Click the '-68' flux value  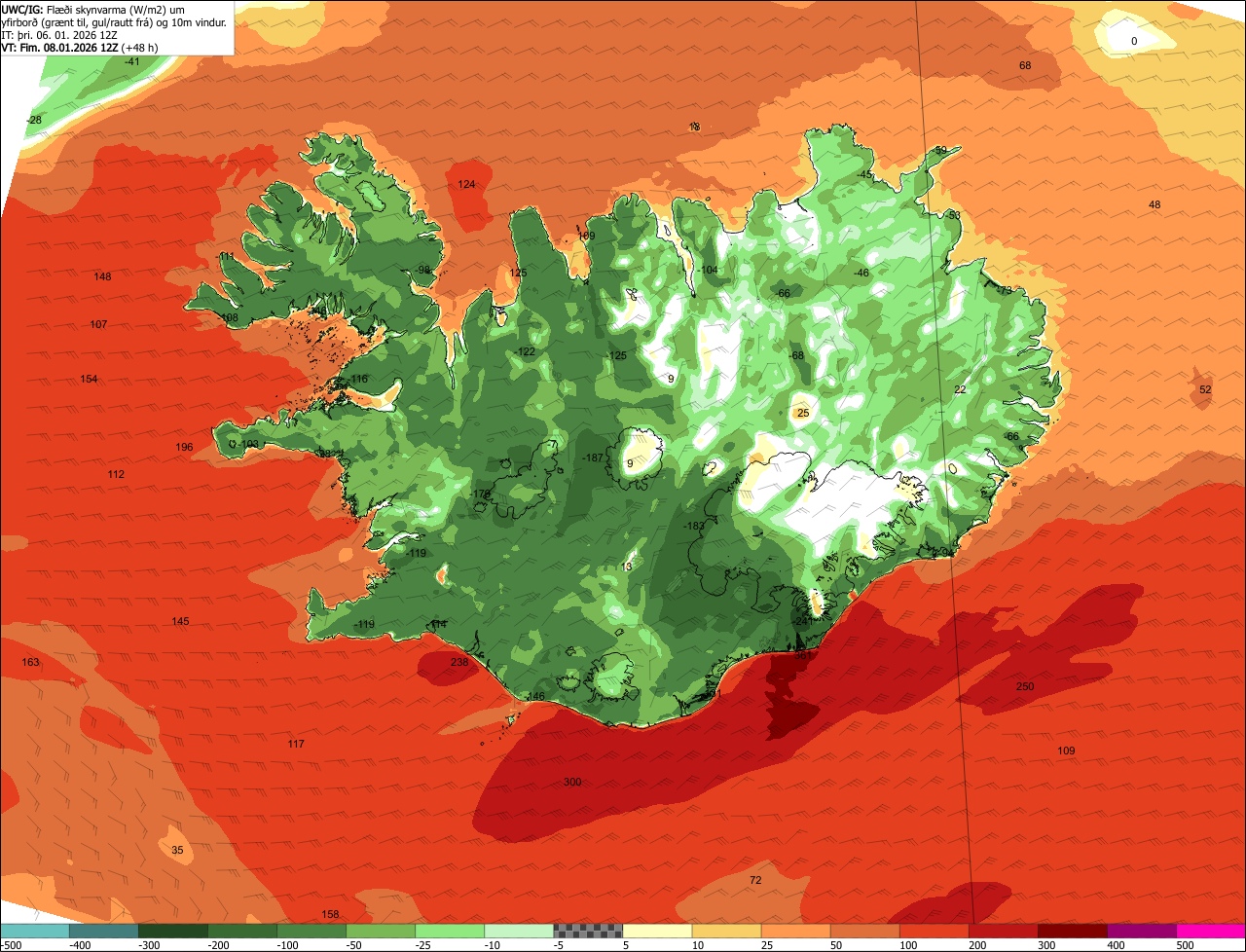796,355
